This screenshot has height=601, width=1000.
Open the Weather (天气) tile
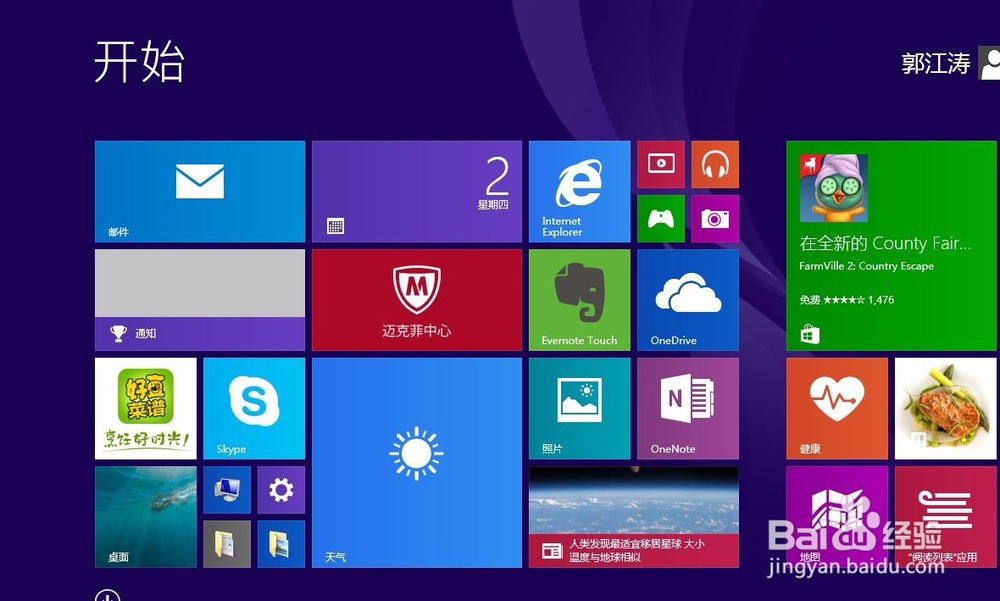coord(416,463)
